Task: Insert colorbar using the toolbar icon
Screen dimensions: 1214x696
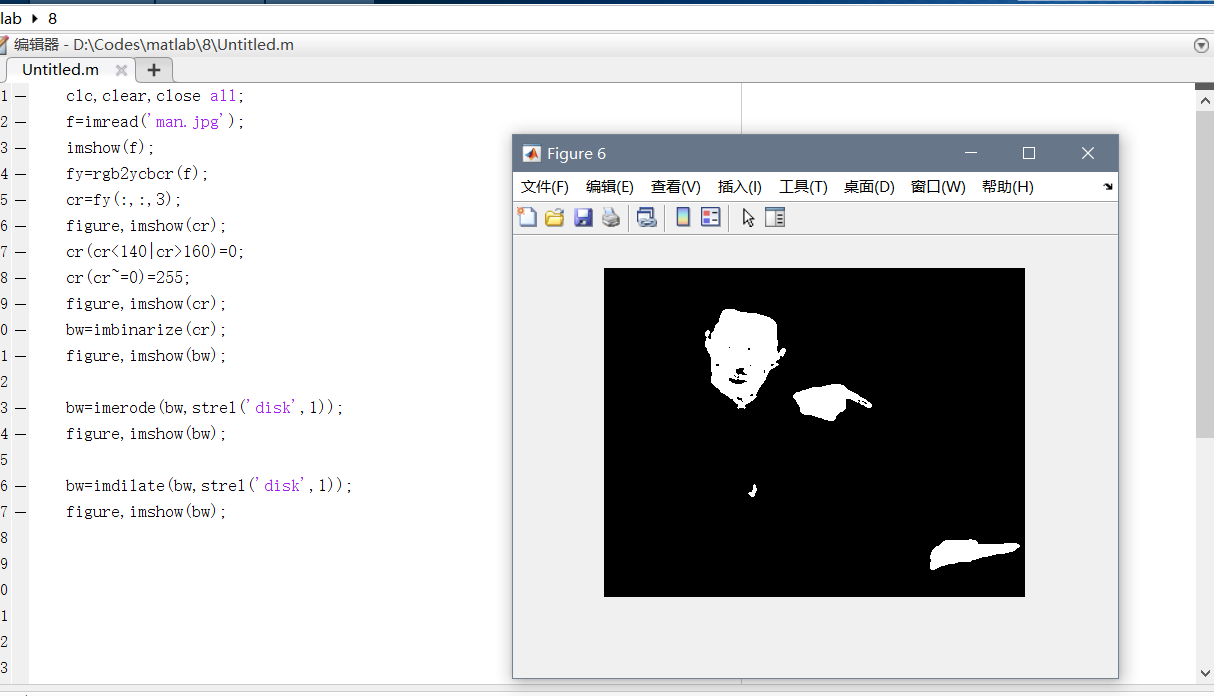Action: point(683,217)
